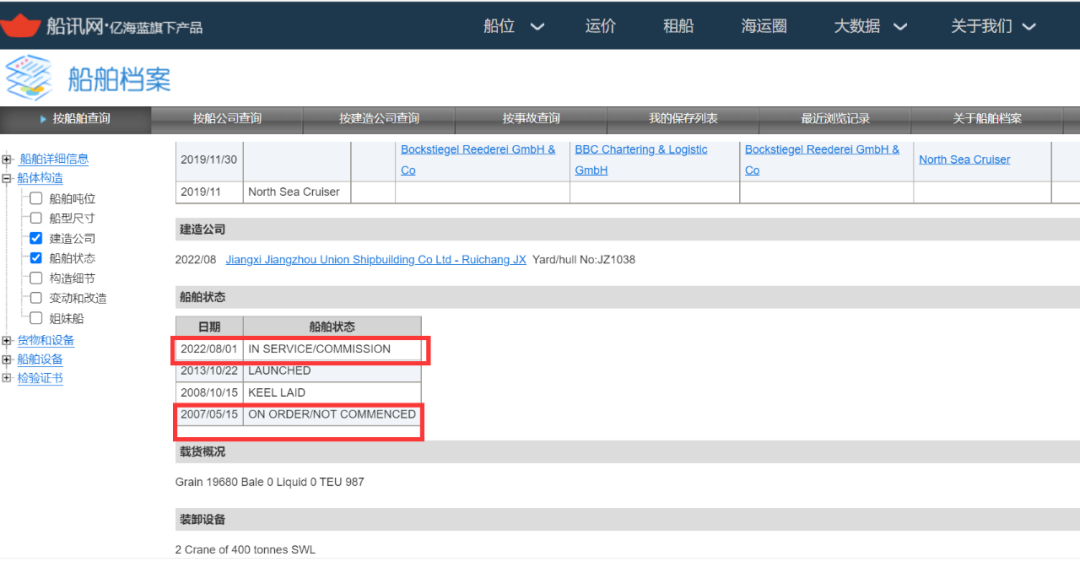Expand the 货物和设备 tree node

coord(8,341)
